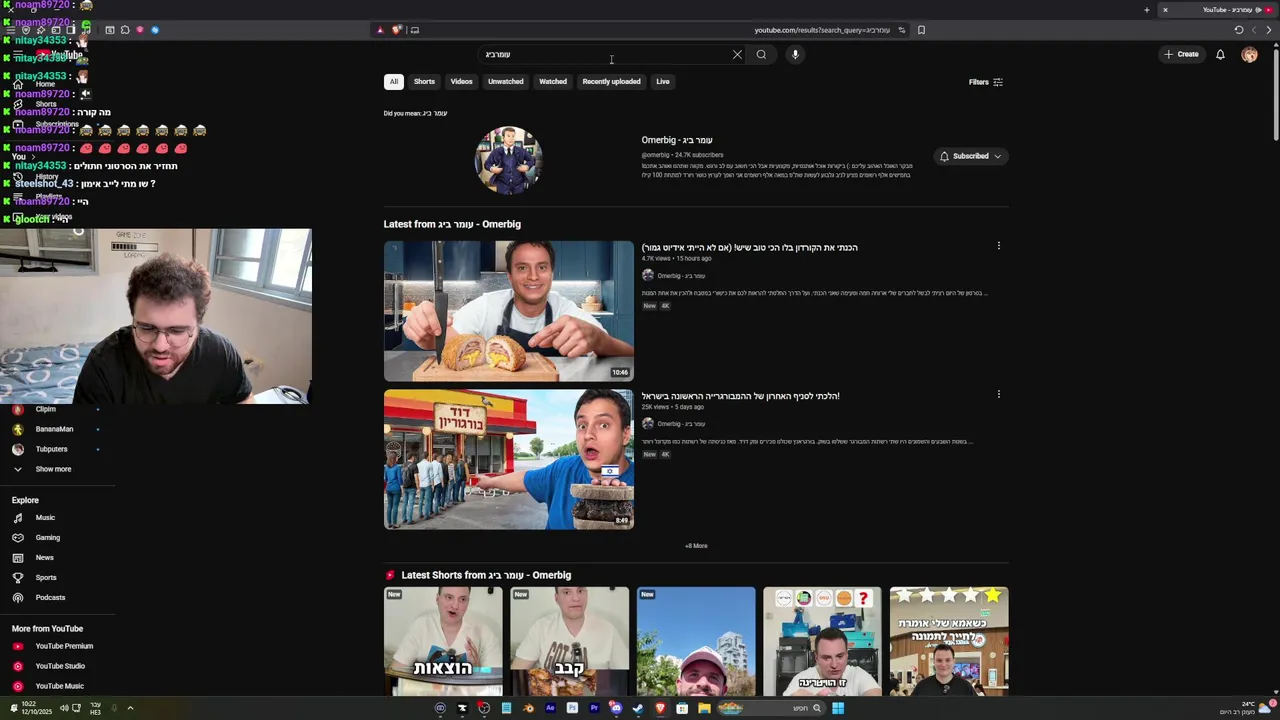Click the Windows taskbar search box
The width and height of the screenshot is (1280, 720).
(x=771, y=708)
